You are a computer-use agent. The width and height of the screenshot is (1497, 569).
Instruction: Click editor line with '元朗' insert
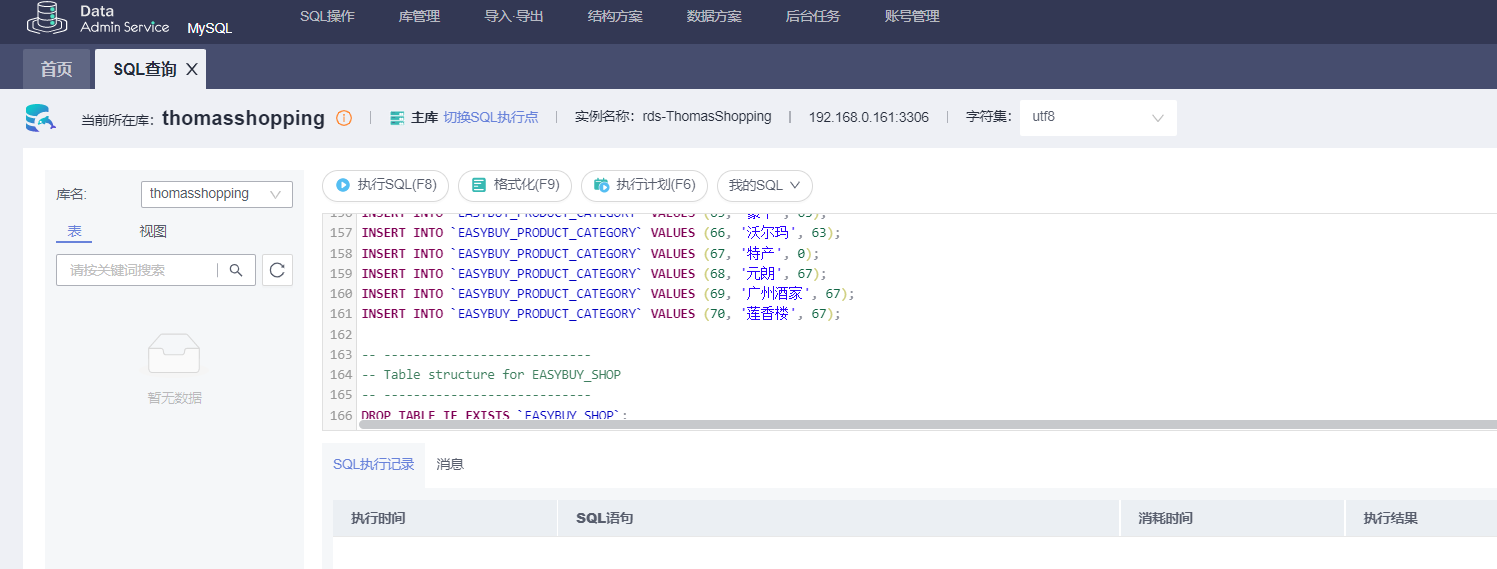tap(594, 273)
